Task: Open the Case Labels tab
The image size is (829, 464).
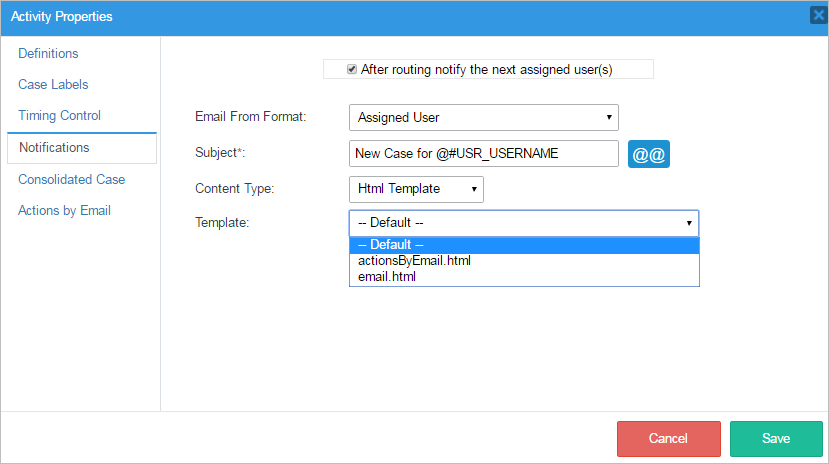Action: tap(53, 85)
